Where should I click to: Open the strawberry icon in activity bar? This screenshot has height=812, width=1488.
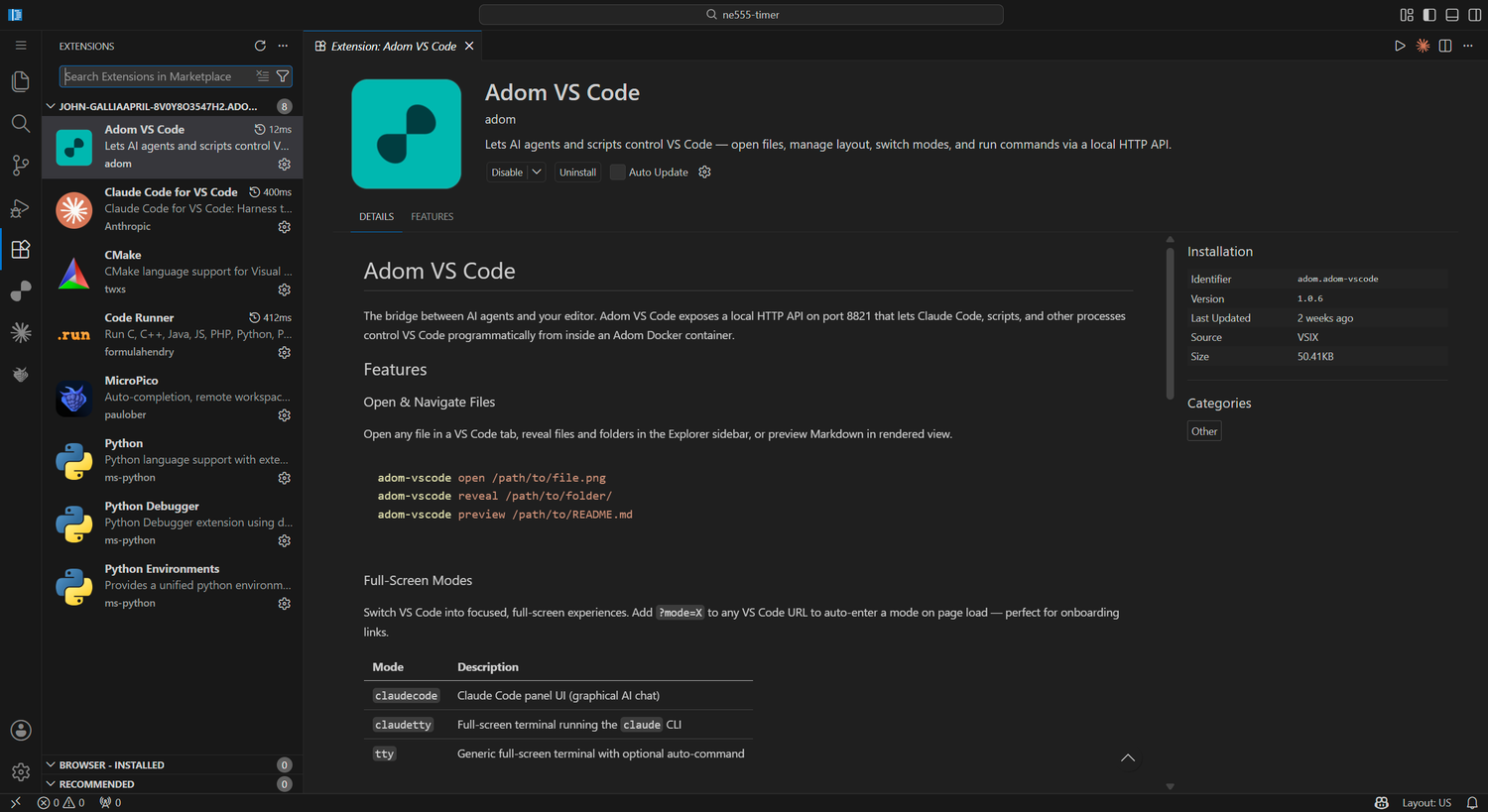tap(20, 375)
